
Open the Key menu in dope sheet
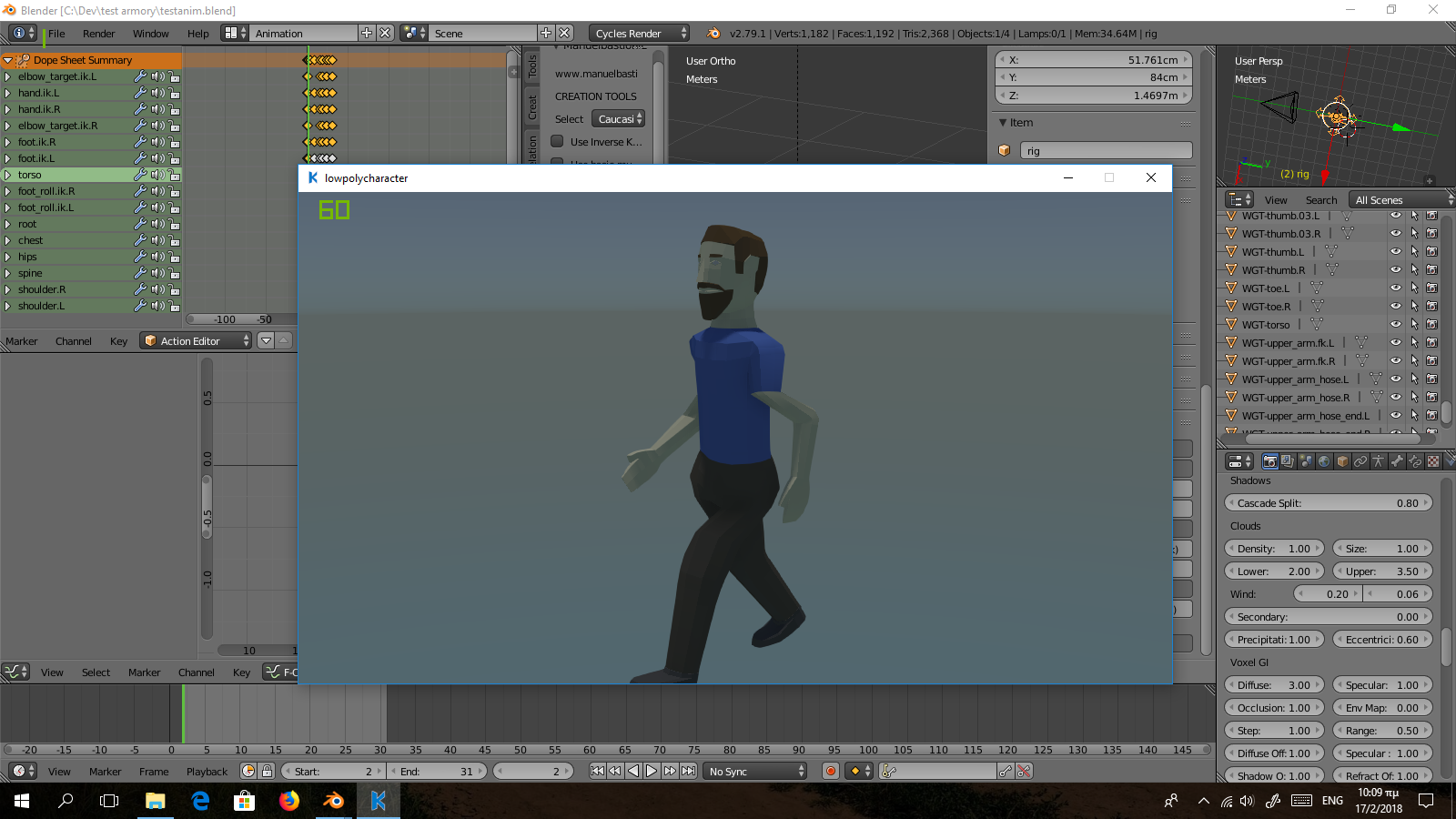click(118, 341)
